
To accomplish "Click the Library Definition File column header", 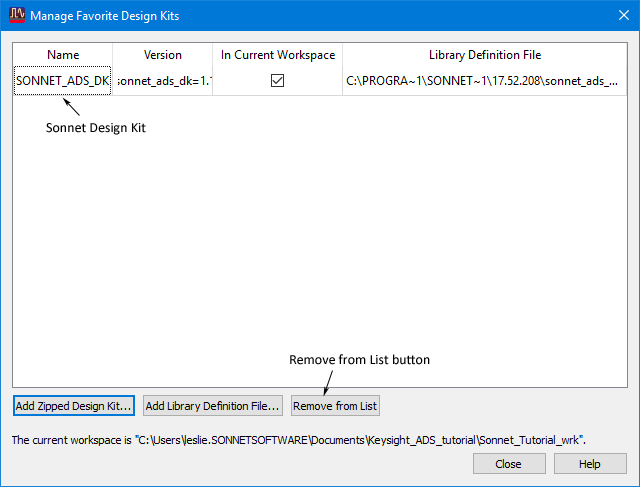I will point(485,55).
